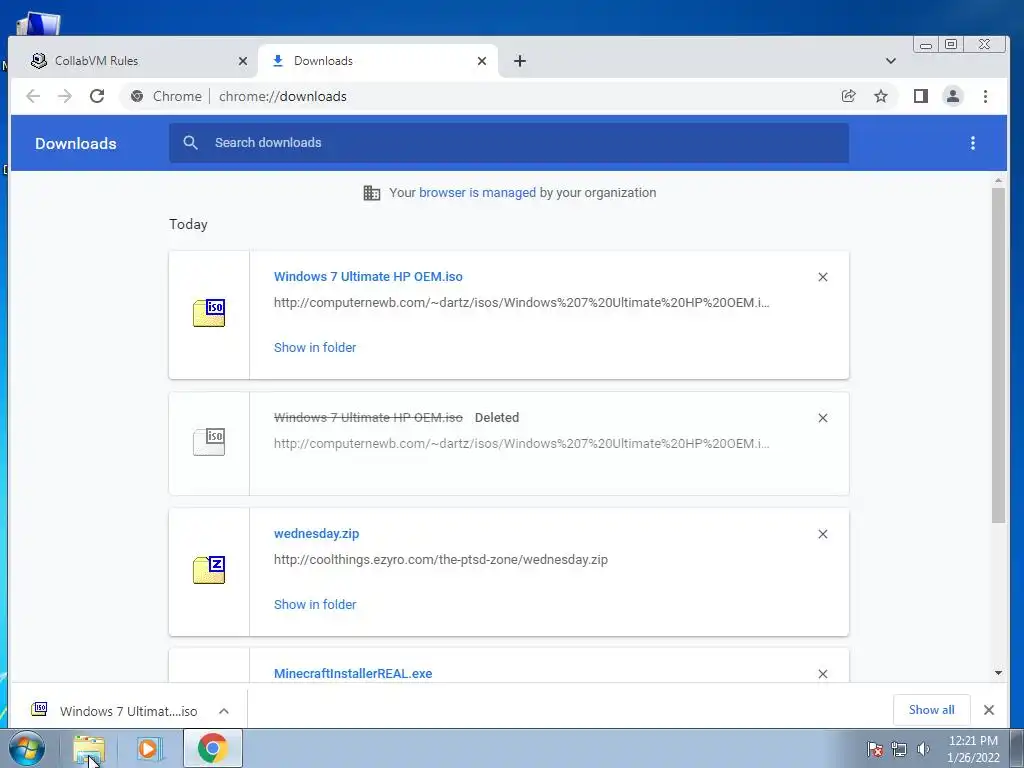This screenshot has width=1024, height=768.
Task: Open the wednesday.zip file link
Action: pyautogui.click(x=316, y=534)
